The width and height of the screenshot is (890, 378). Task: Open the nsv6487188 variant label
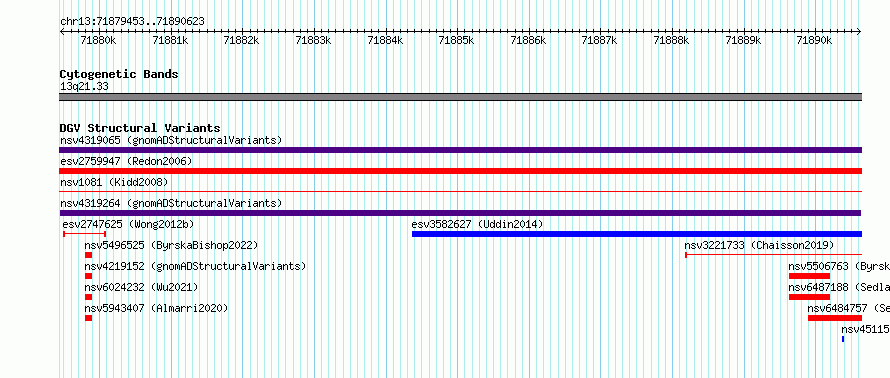point(839,287)
